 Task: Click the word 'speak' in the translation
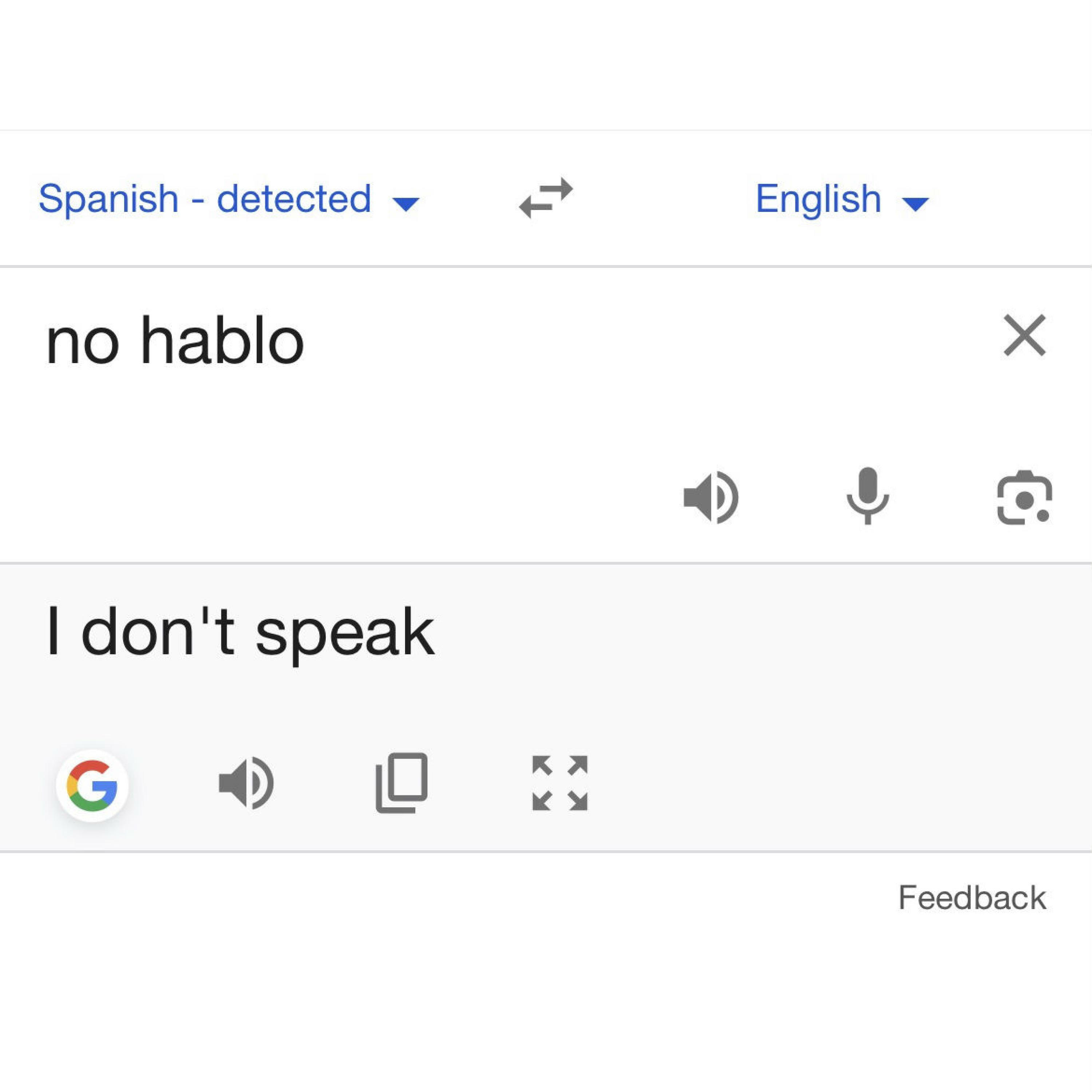[x=345, y=633]
